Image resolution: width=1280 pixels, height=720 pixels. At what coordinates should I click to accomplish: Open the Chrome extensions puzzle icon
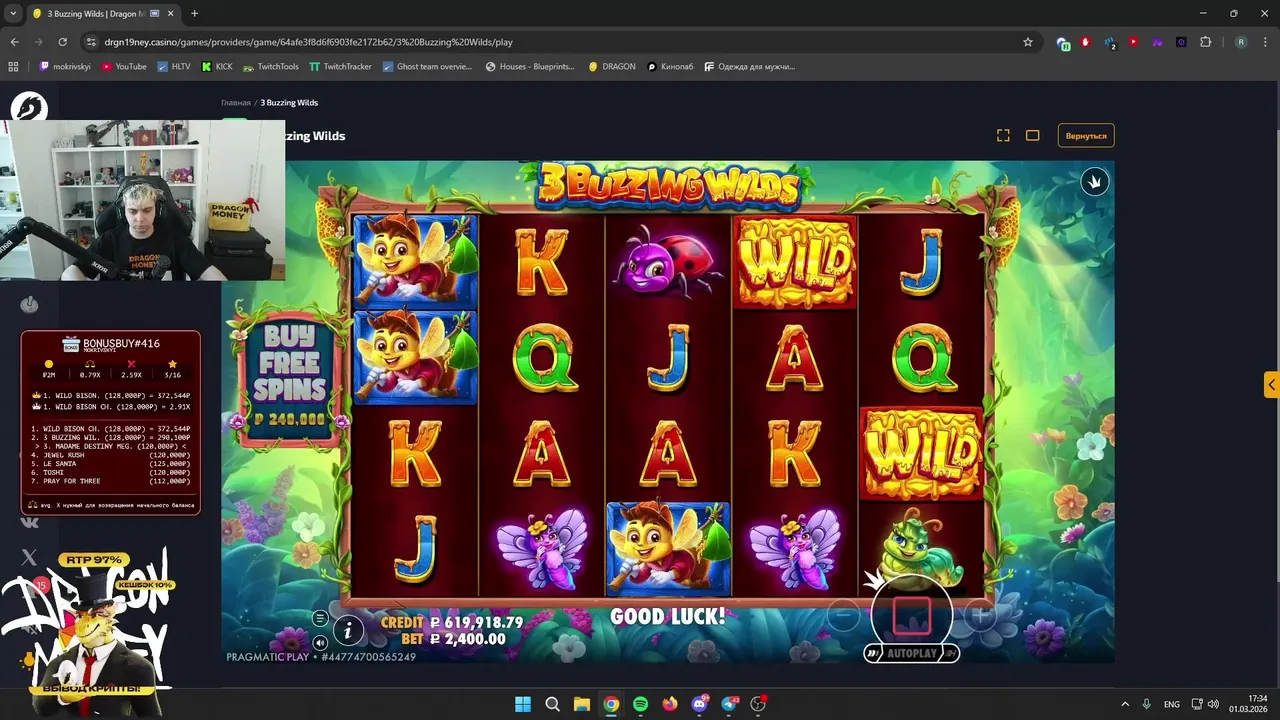pos(1205,42)
